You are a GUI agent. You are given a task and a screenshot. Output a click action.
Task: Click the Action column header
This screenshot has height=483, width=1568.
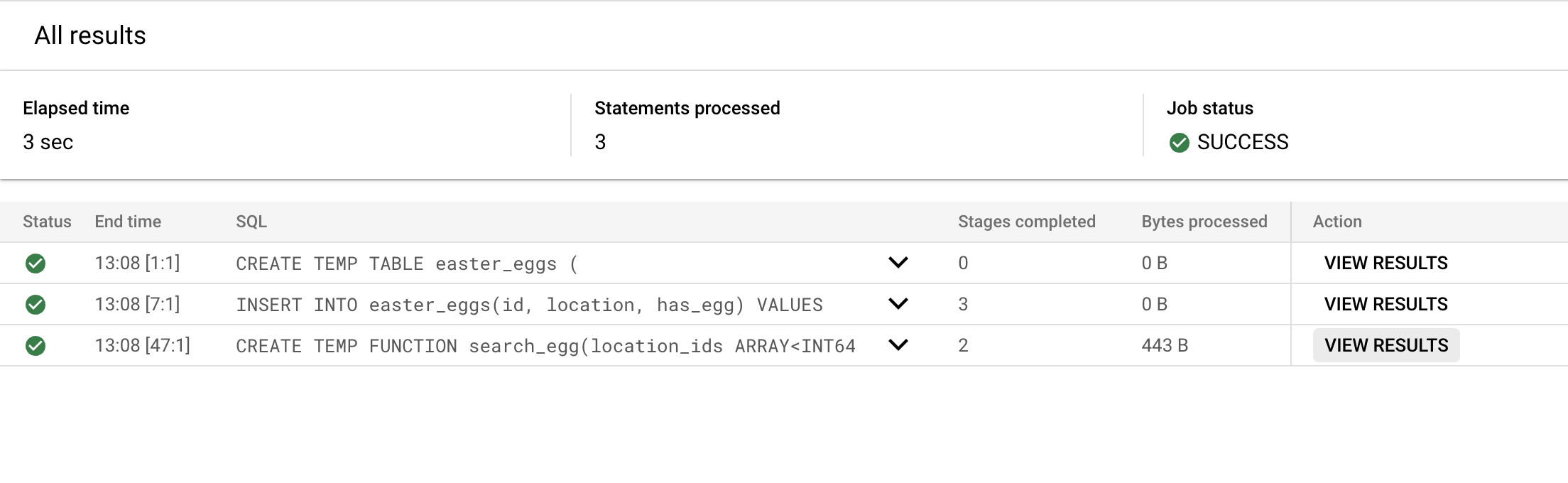[1337, 222]
